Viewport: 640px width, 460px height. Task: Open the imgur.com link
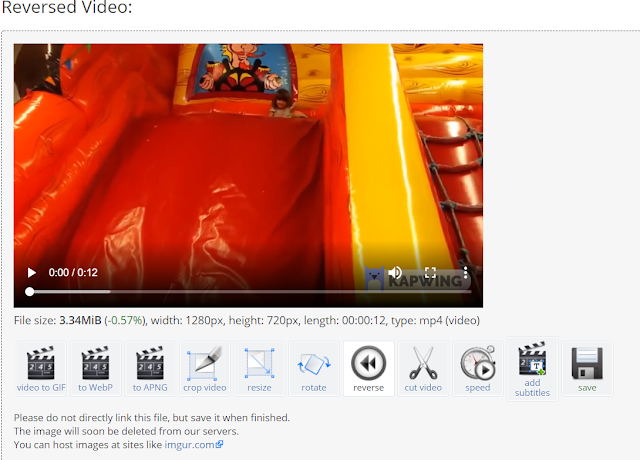coord(194,444)
